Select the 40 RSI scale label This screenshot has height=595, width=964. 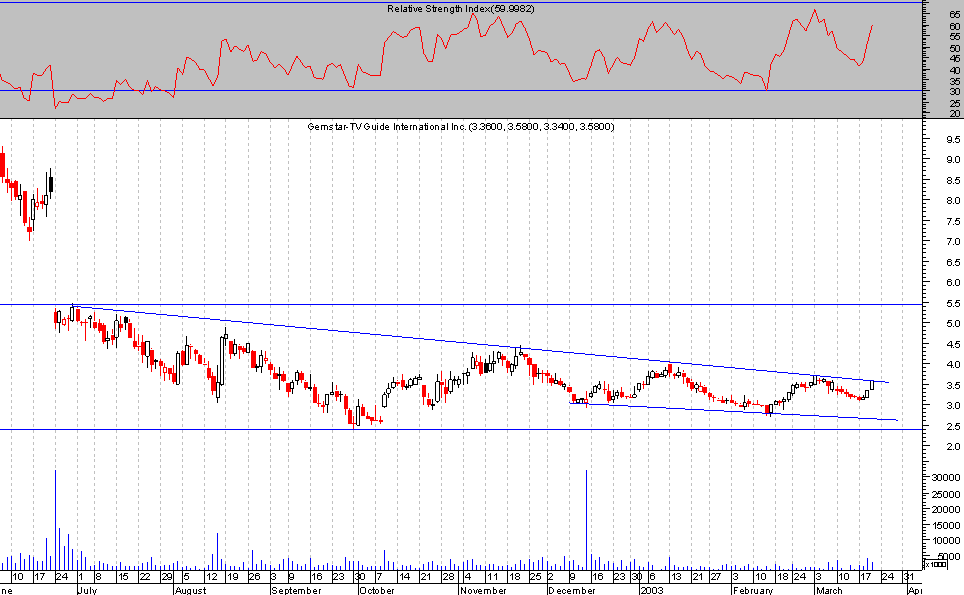(x=955, y=70)
